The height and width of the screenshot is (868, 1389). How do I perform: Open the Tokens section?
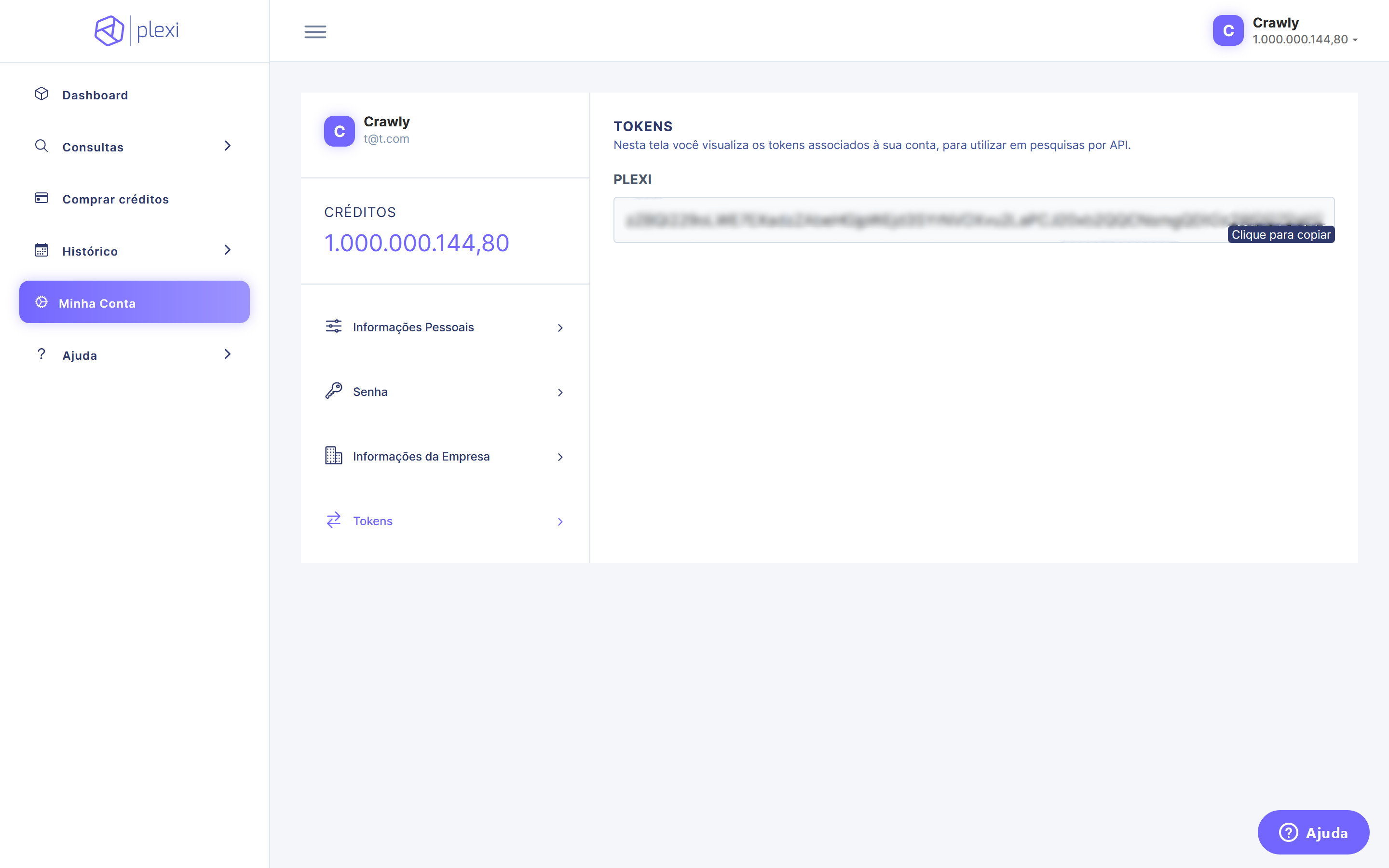point(445,521)
